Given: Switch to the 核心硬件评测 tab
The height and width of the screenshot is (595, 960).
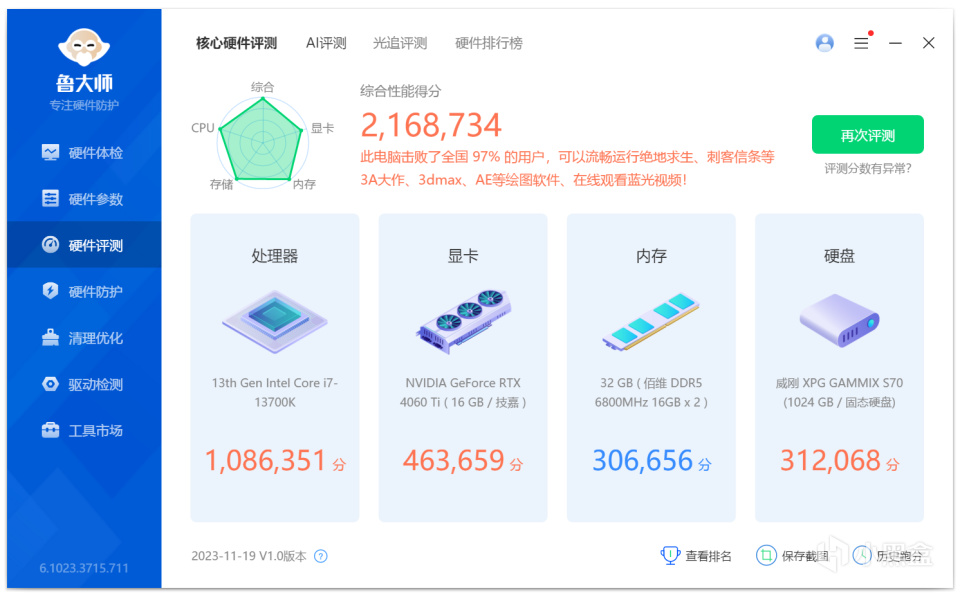Looking at the screenshot, I should pos(236,43).
